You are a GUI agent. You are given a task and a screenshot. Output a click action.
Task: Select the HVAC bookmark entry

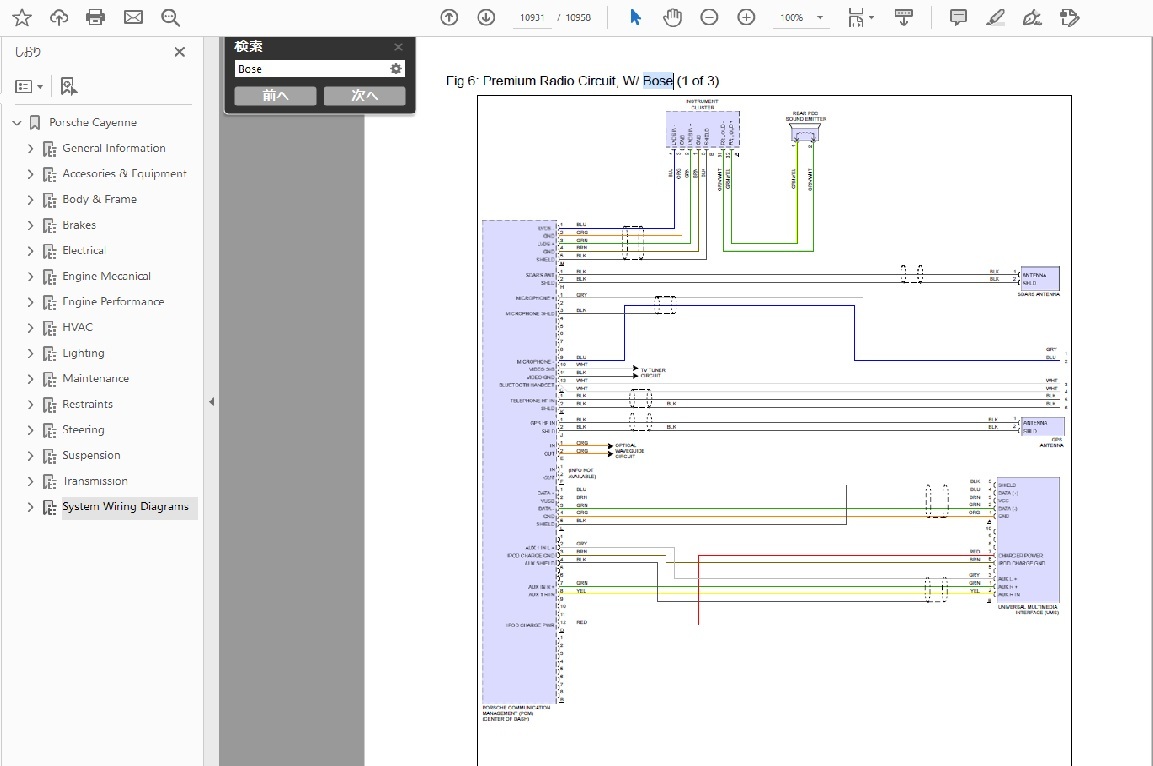coord(77,327)
